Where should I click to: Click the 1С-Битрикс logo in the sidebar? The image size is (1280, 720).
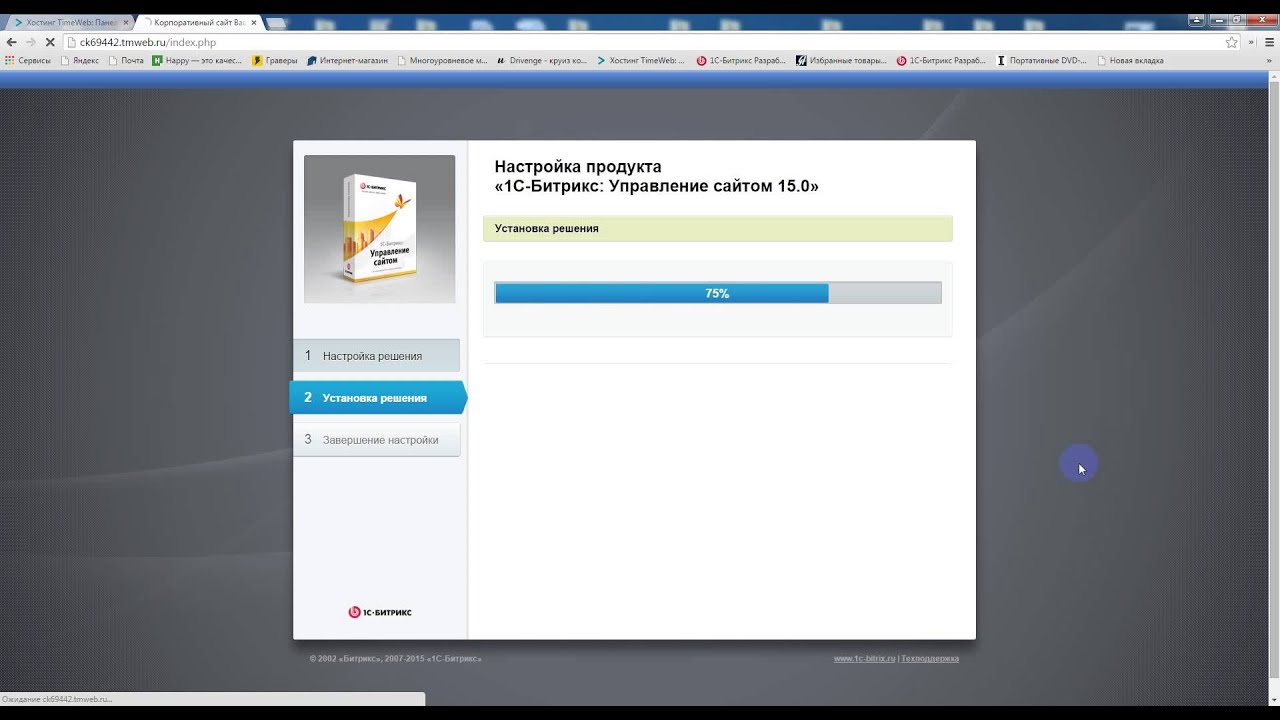click(380, 612)
